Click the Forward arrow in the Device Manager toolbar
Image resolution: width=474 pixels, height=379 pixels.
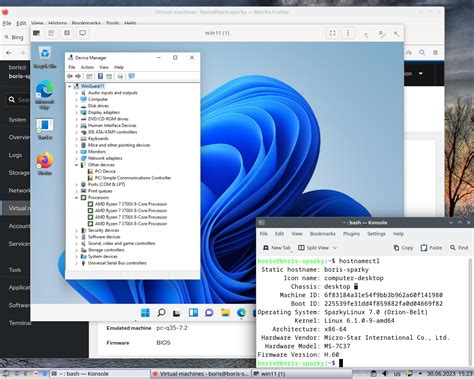click(x=78, y=76)
